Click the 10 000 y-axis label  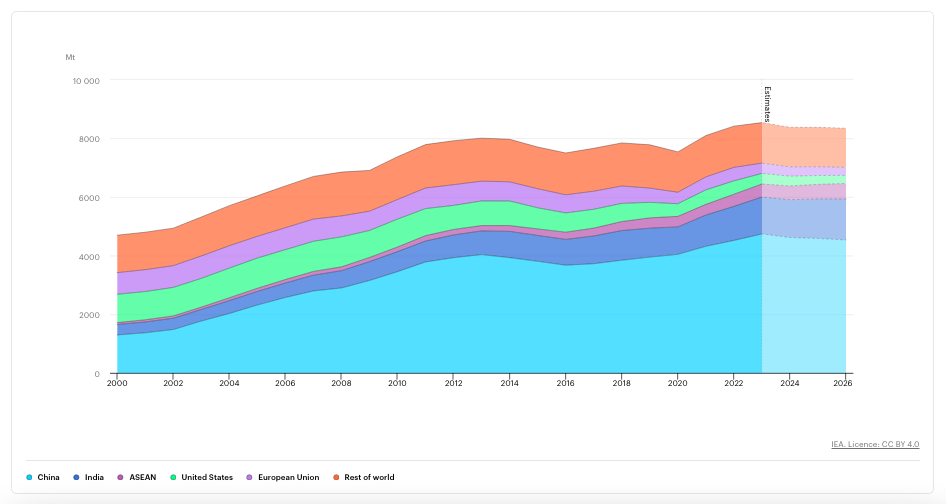(x=86, y=81)
